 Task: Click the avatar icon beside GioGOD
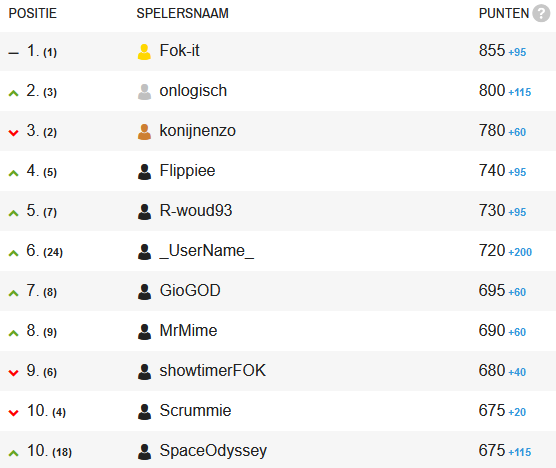click(x=144, y=292)
